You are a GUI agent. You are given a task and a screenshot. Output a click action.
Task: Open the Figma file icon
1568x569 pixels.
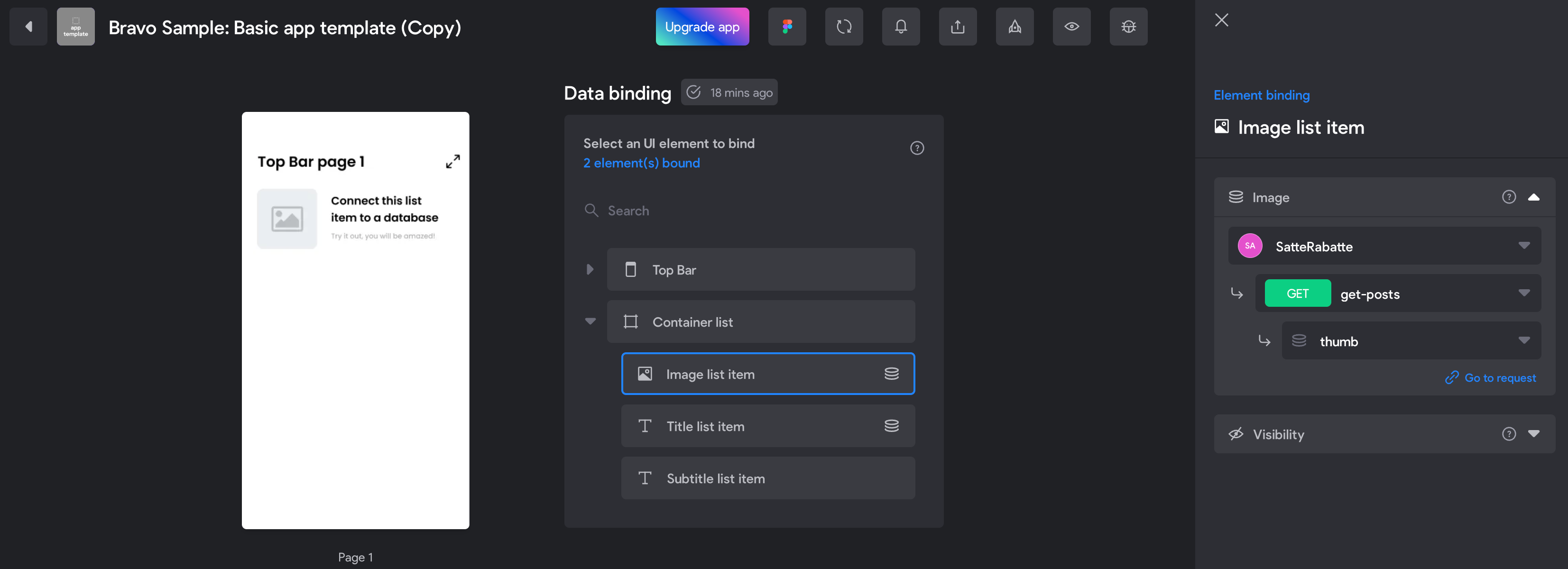(786, 27)
